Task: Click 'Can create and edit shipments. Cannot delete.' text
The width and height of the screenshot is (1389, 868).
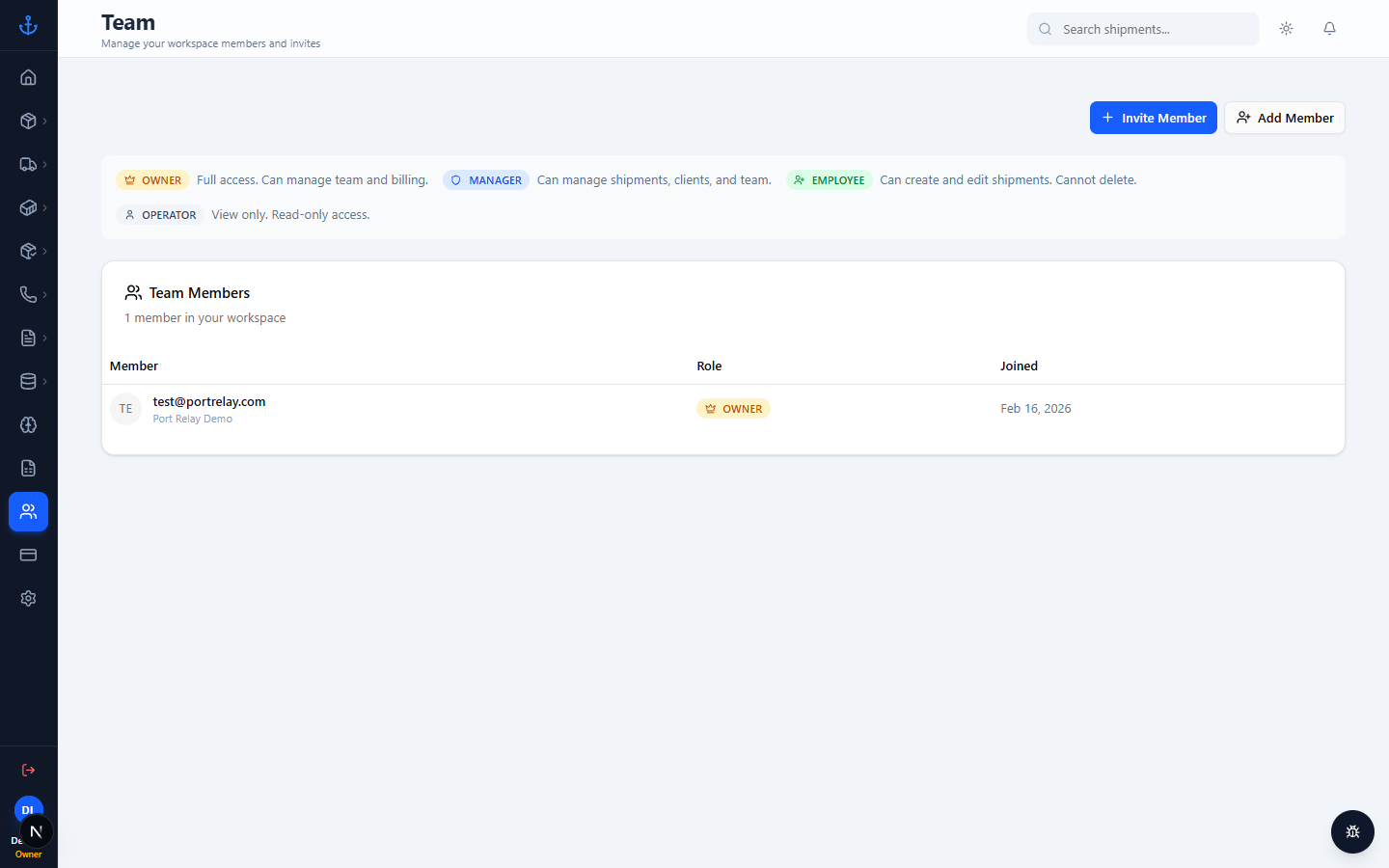Action: point(1008,180)
